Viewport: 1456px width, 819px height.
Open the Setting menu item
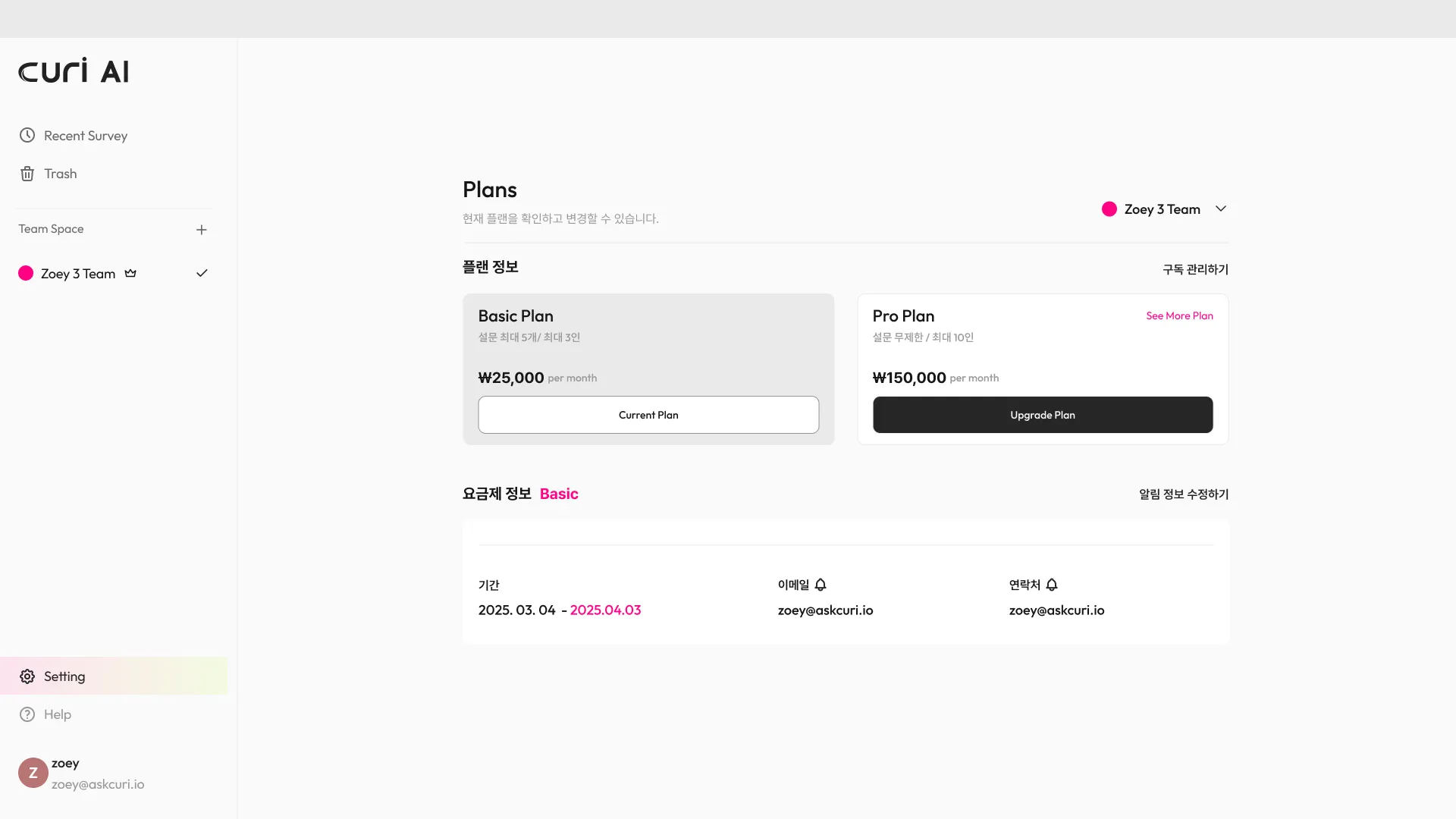(x=64, y=676)
